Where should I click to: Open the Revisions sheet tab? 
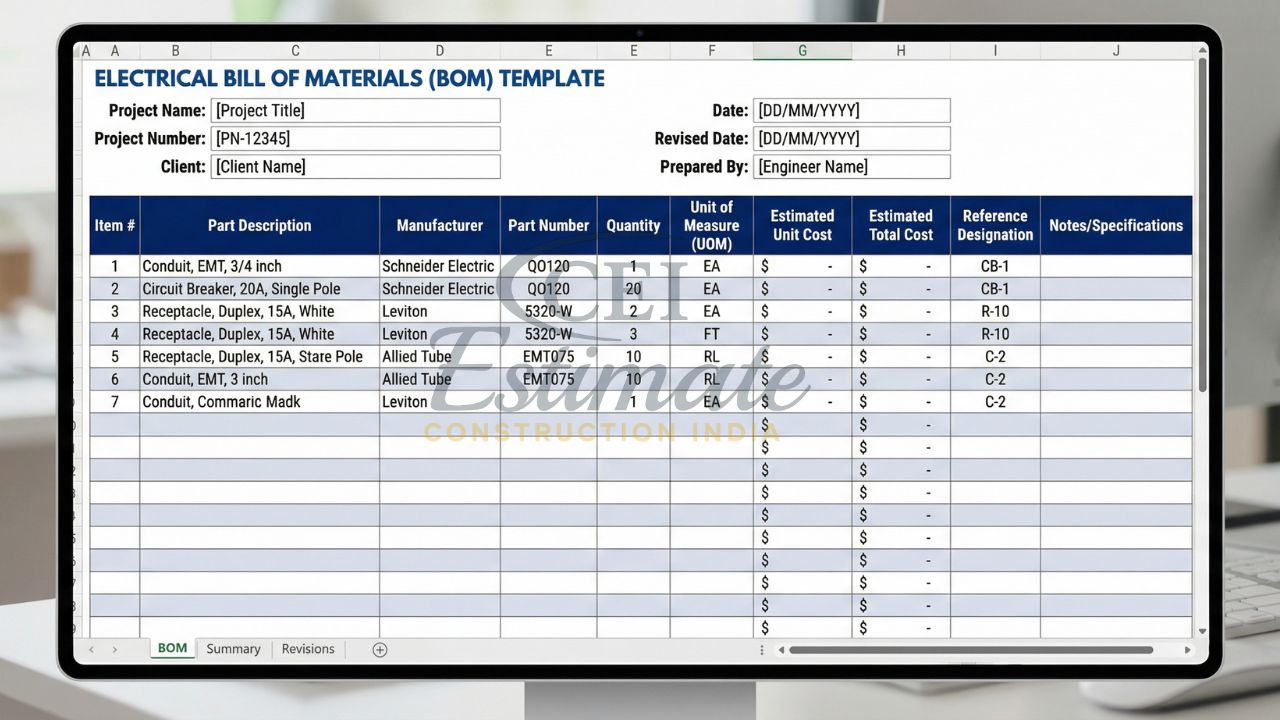[307, 649]
